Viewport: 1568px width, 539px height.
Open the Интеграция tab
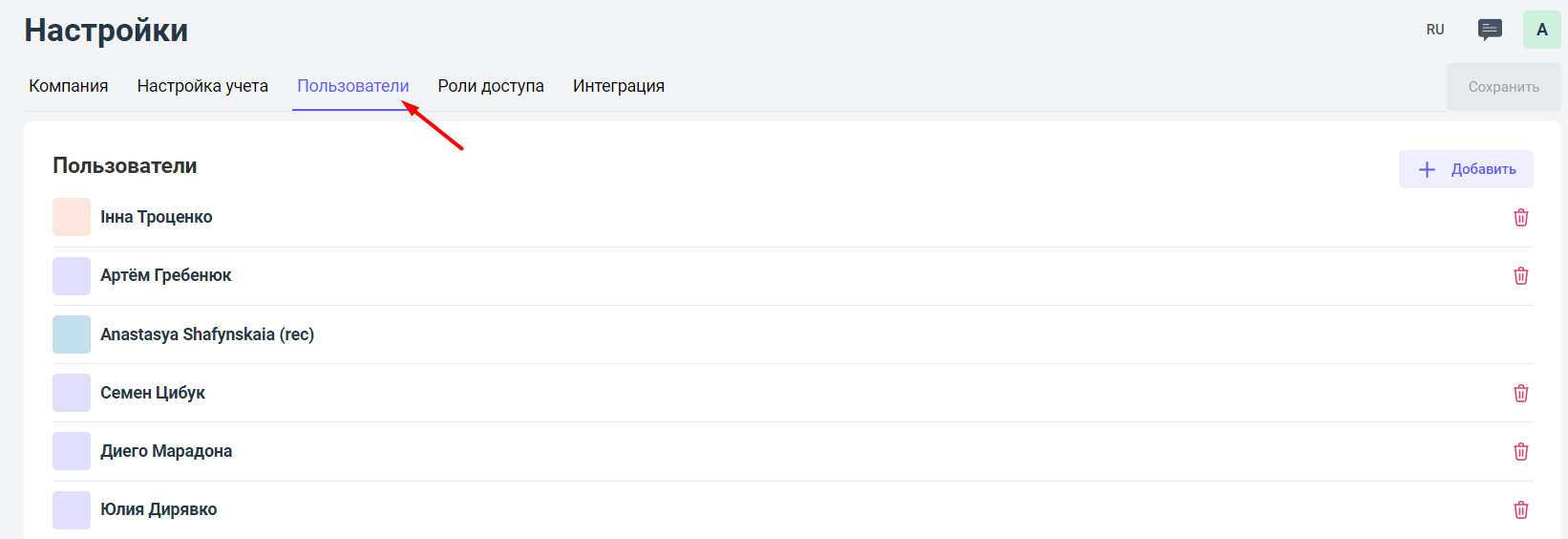(x=618, y=86)
